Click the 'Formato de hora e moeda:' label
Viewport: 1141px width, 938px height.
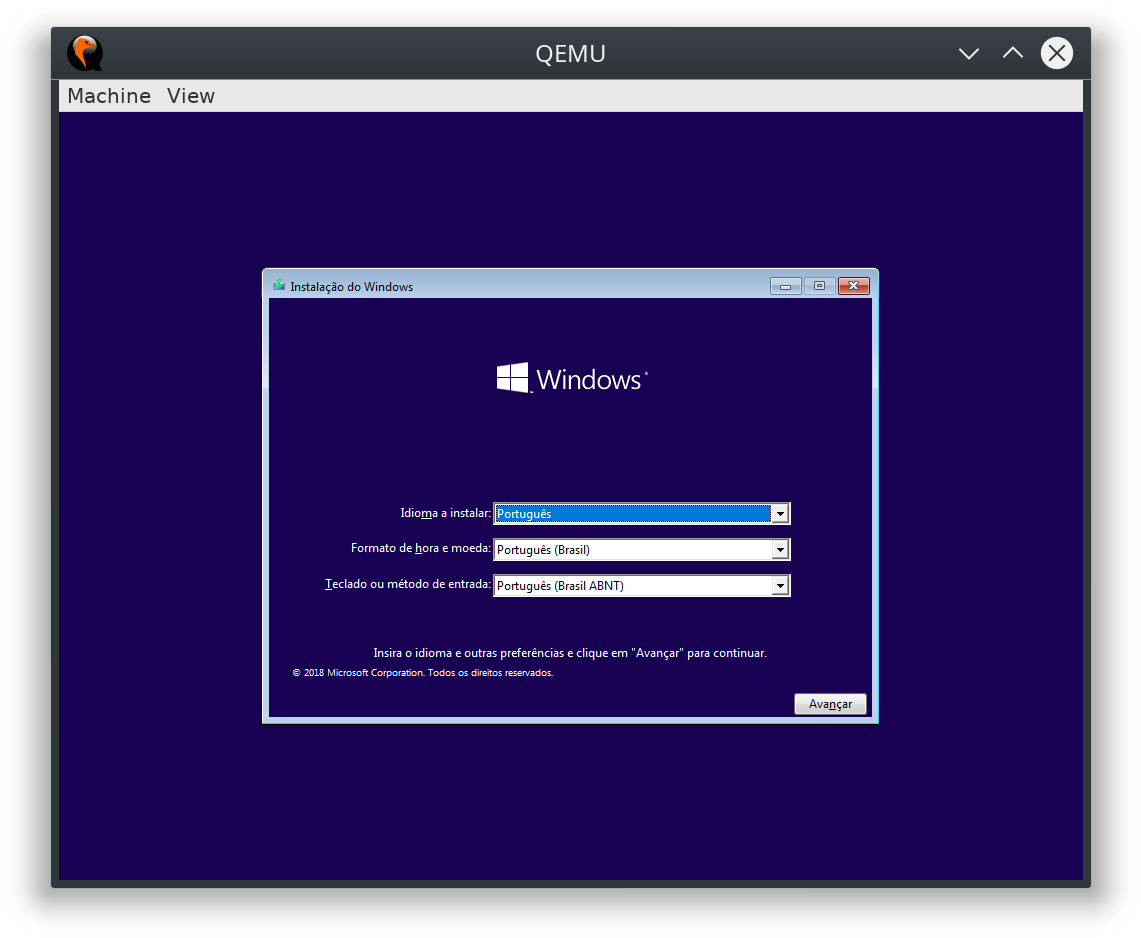tap(421, 548)
